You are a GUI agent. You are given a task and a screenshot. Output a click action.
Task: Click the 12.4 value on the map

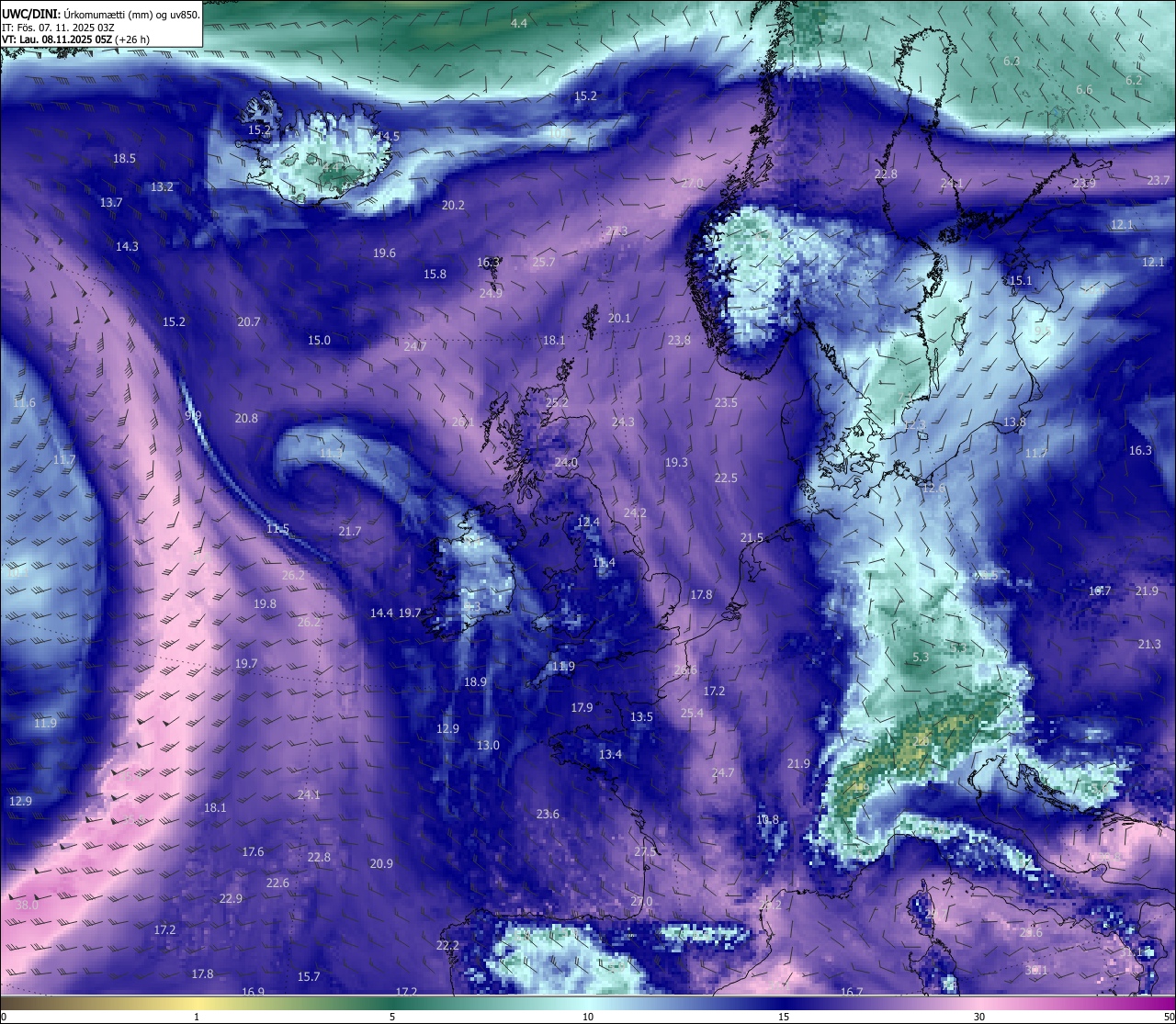tap(588, 522)
